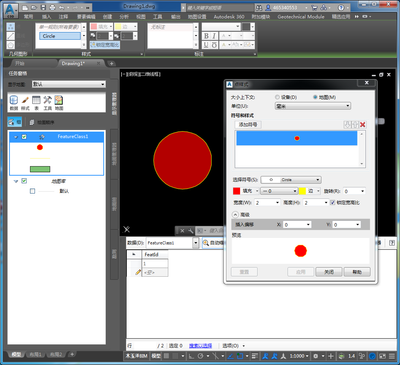The width and height of the screenshot is (400, 365).
Task: Click the Help question mark icon in title bar
Action: pyautogui.click(x=341, y=7)
